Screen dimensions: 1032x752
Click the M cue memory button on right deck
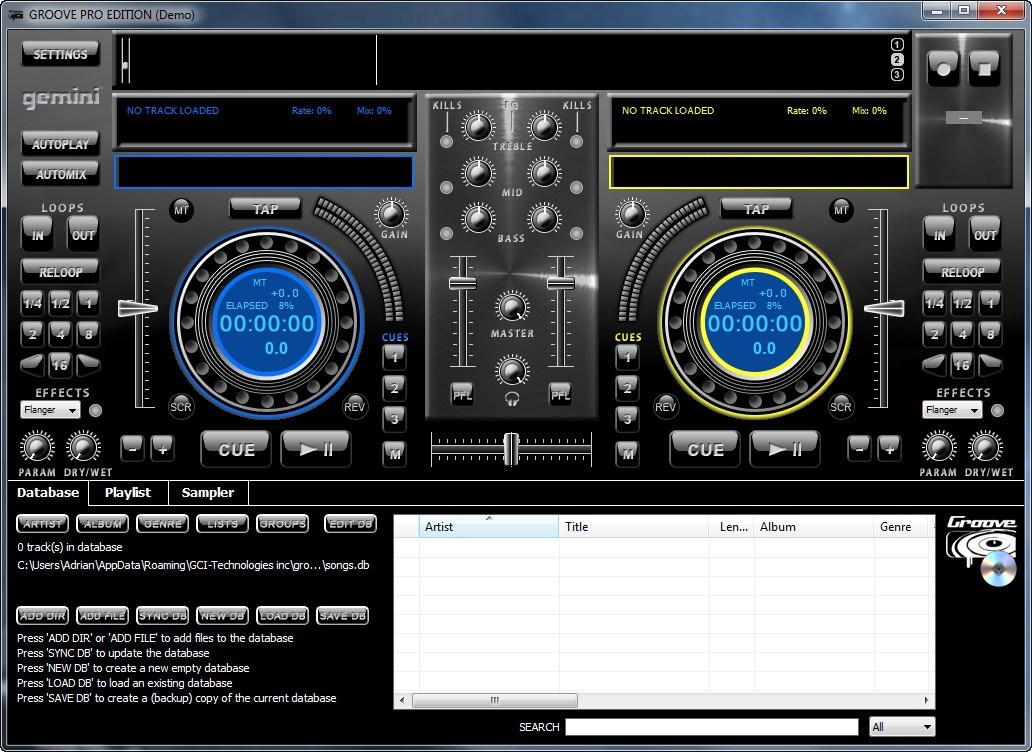pyautogui.click(x=628, y=453)
